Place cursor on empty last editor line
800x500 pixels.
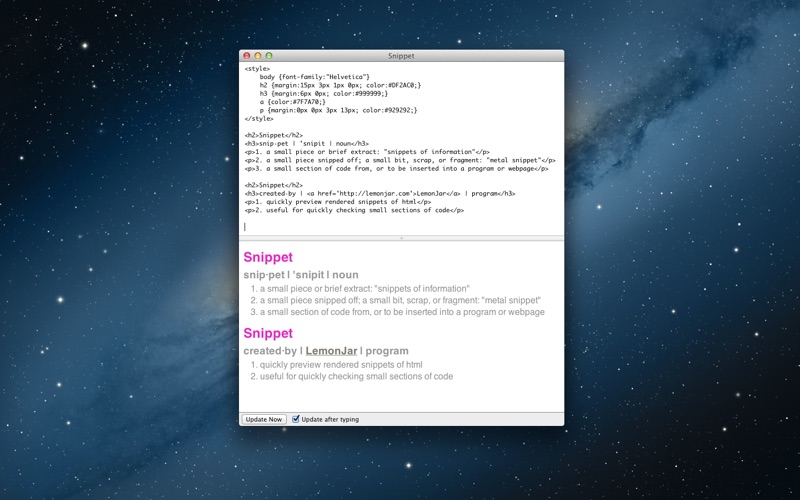[402, 227]
